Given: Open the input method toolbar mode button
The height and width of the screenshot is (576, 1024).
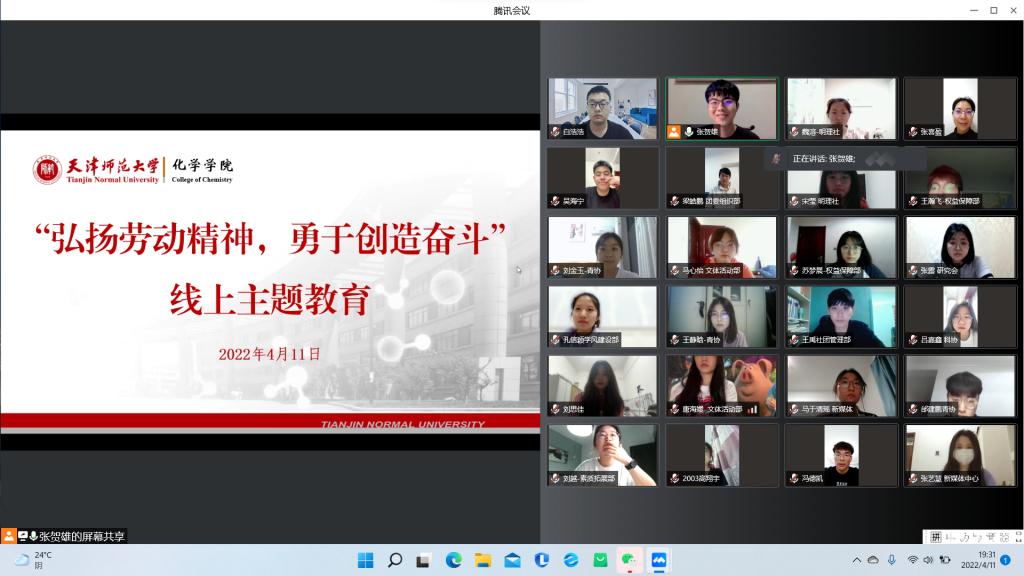Looking at the screenshot, I should [936, 537].
